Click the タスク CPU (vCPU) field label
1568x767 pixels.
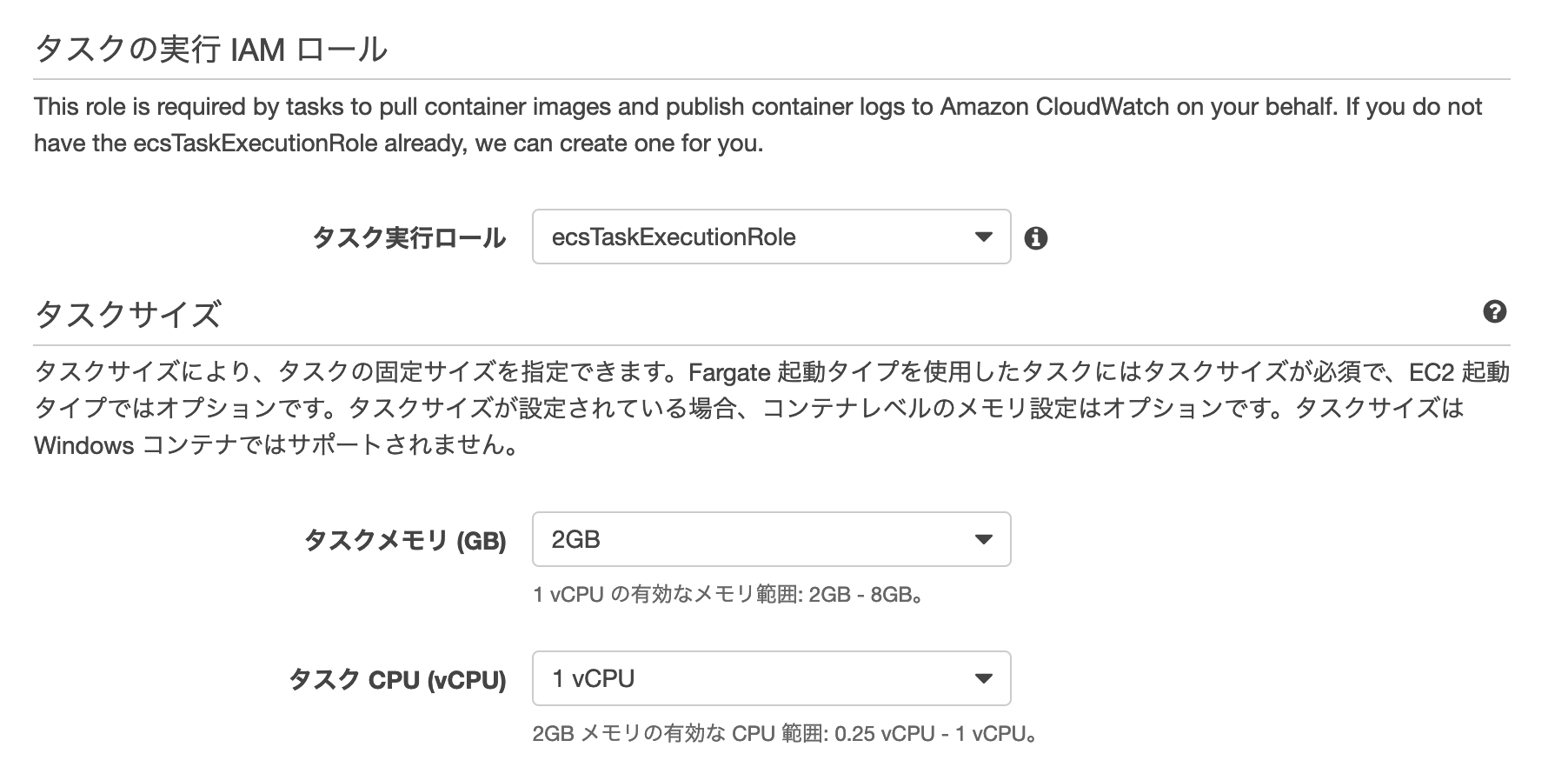tap(396, 679)
